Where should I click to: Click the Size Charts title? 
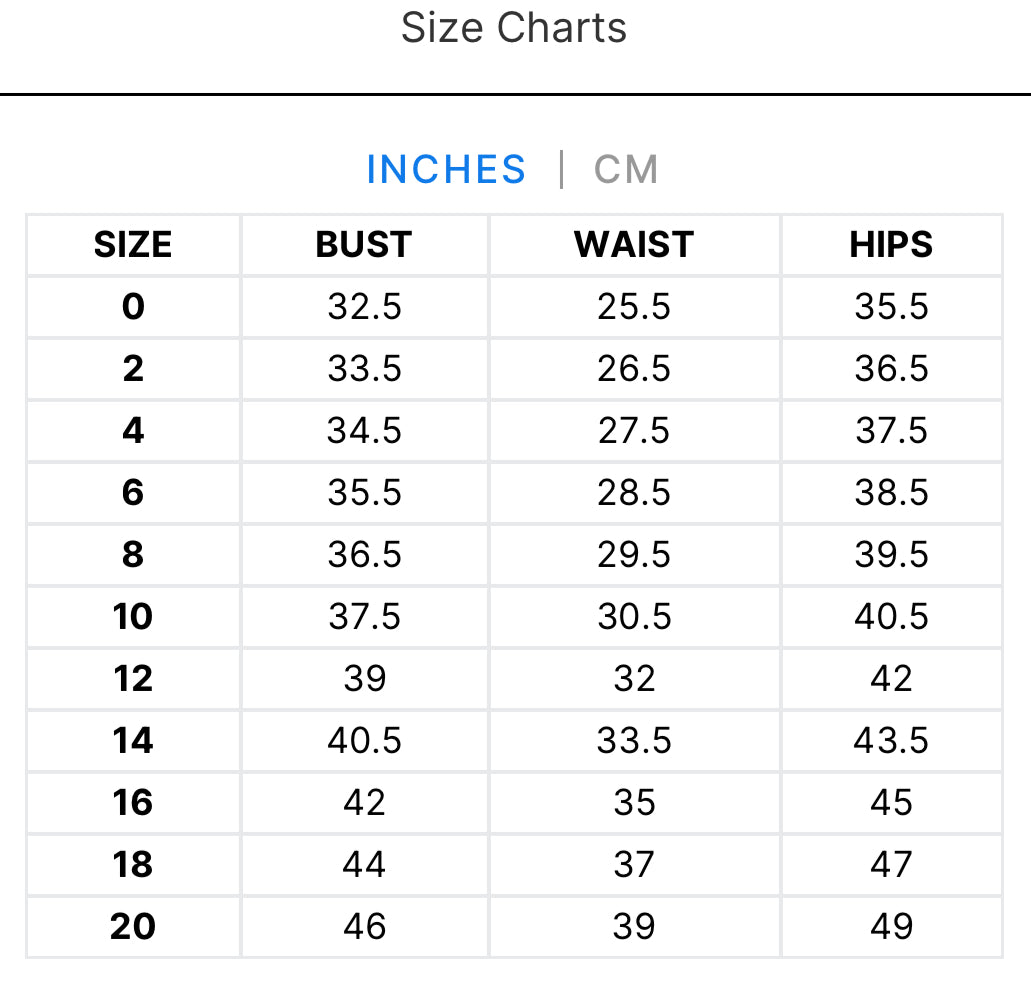pos(514,28)
